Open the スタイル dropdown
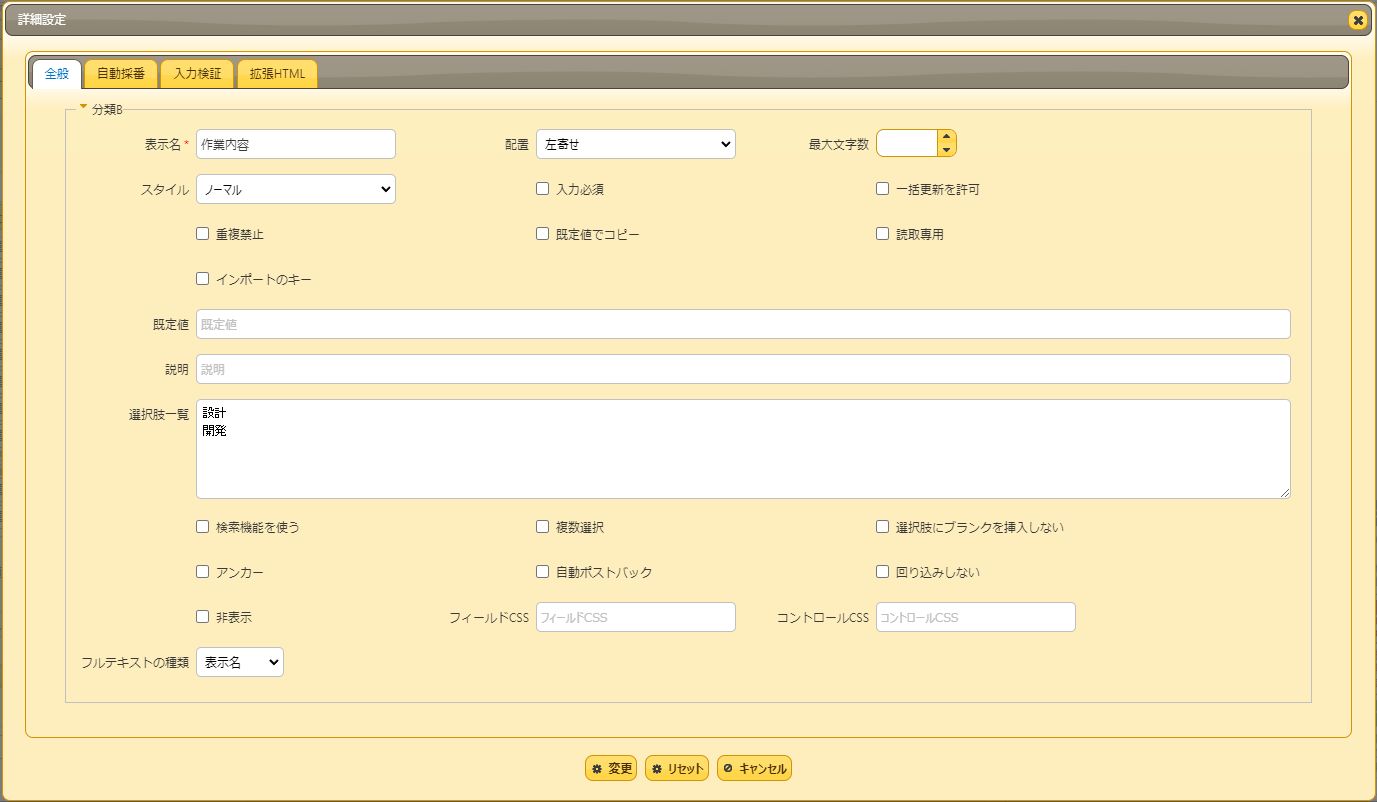Image resolution: width=1377 pixels, height=802 pixels. 296,189
